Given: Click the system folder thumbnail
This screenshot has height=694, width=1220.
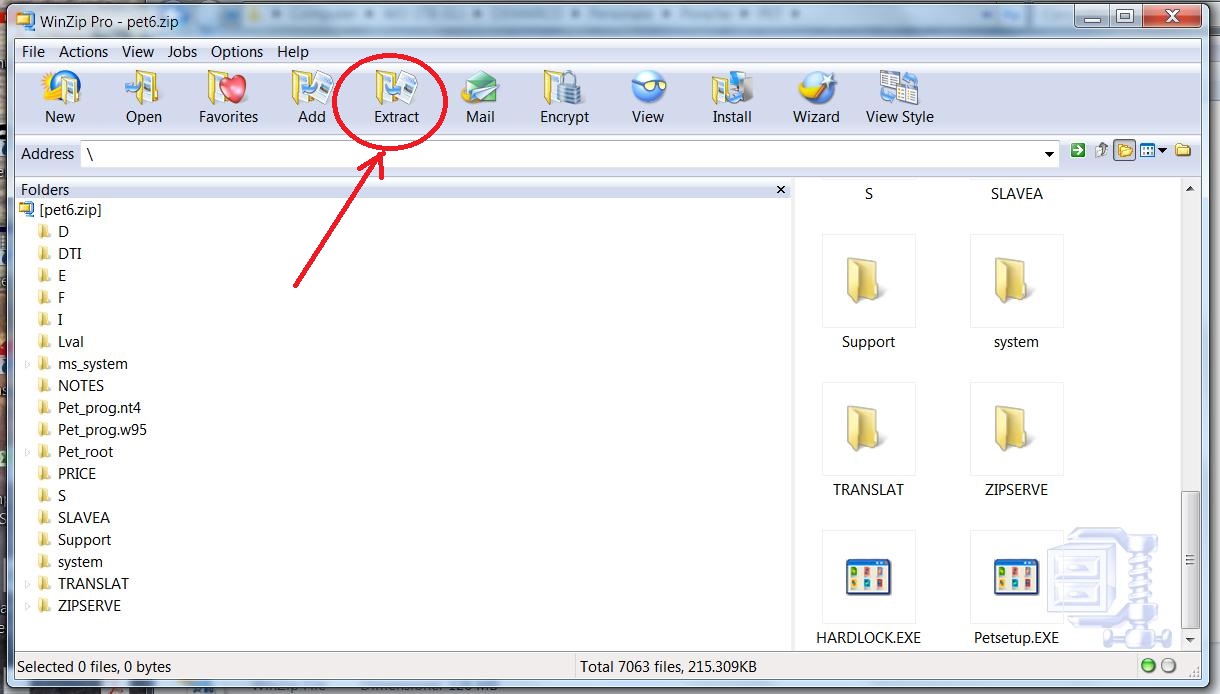Looking at the screenshot, I should click(x=1016, y=281).
